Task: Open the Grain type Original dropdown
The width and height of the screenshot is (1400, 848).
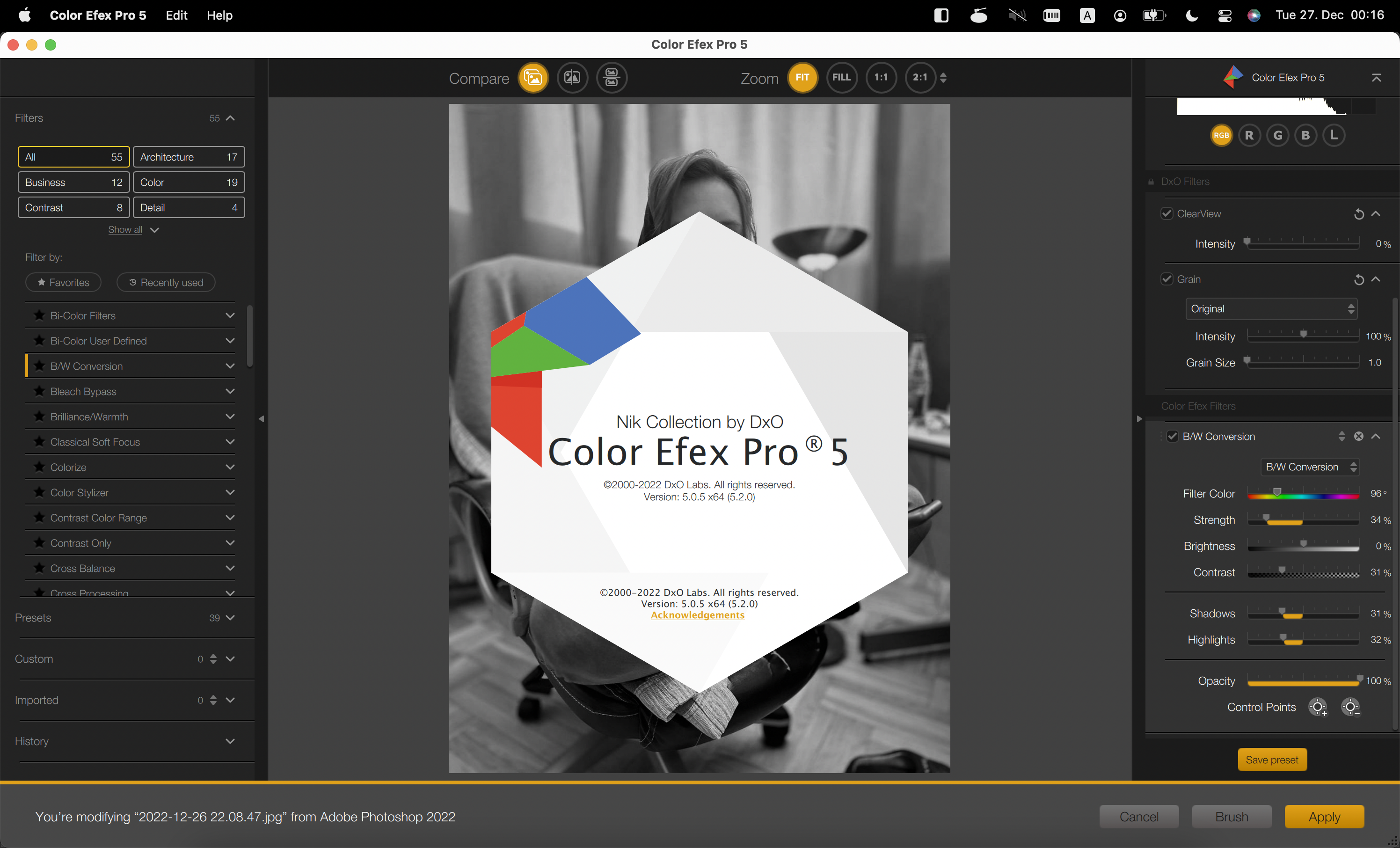Action: [x=1271, y=308]
